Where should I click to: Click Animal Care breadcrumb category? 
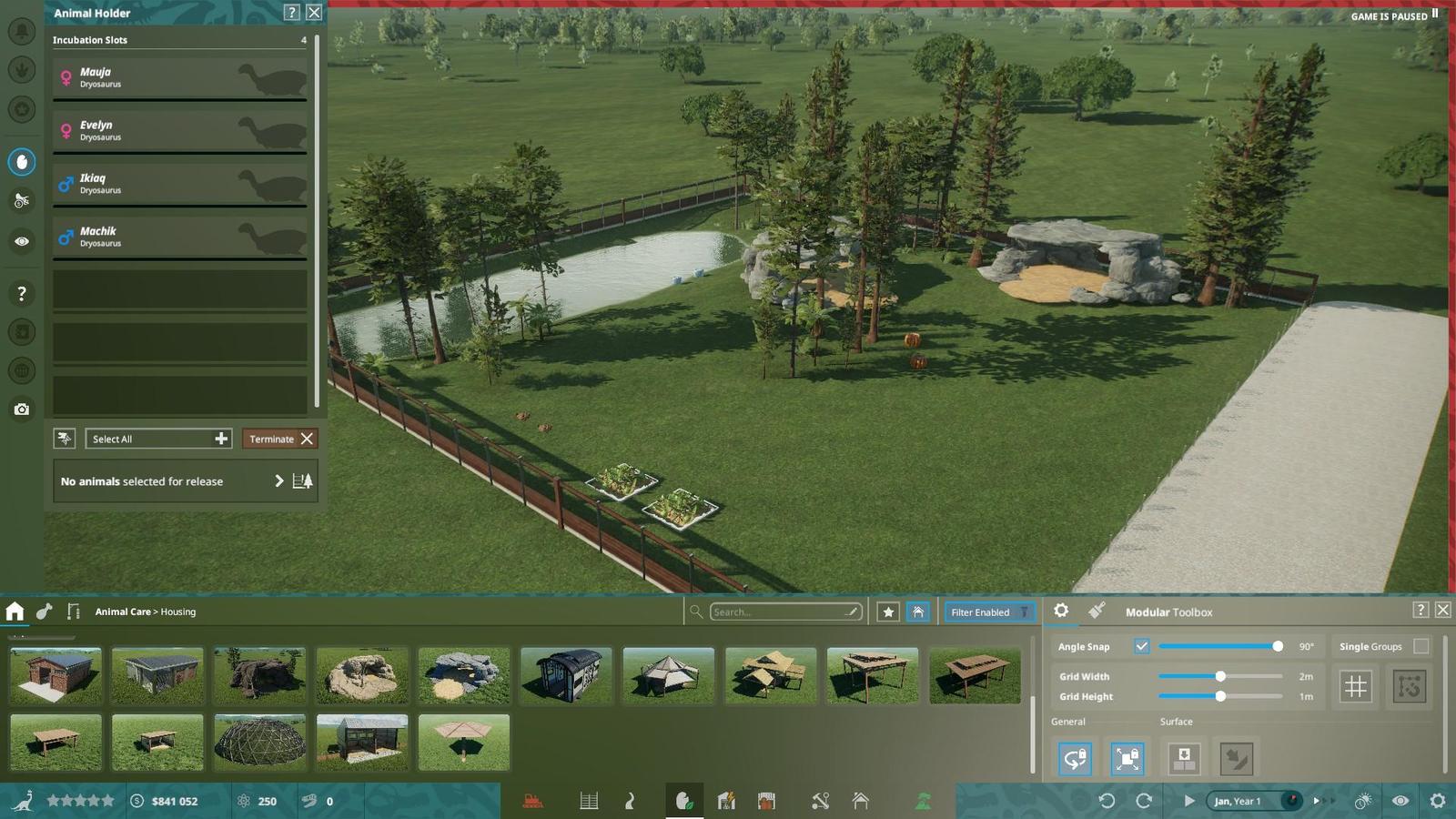click(123, 612)
